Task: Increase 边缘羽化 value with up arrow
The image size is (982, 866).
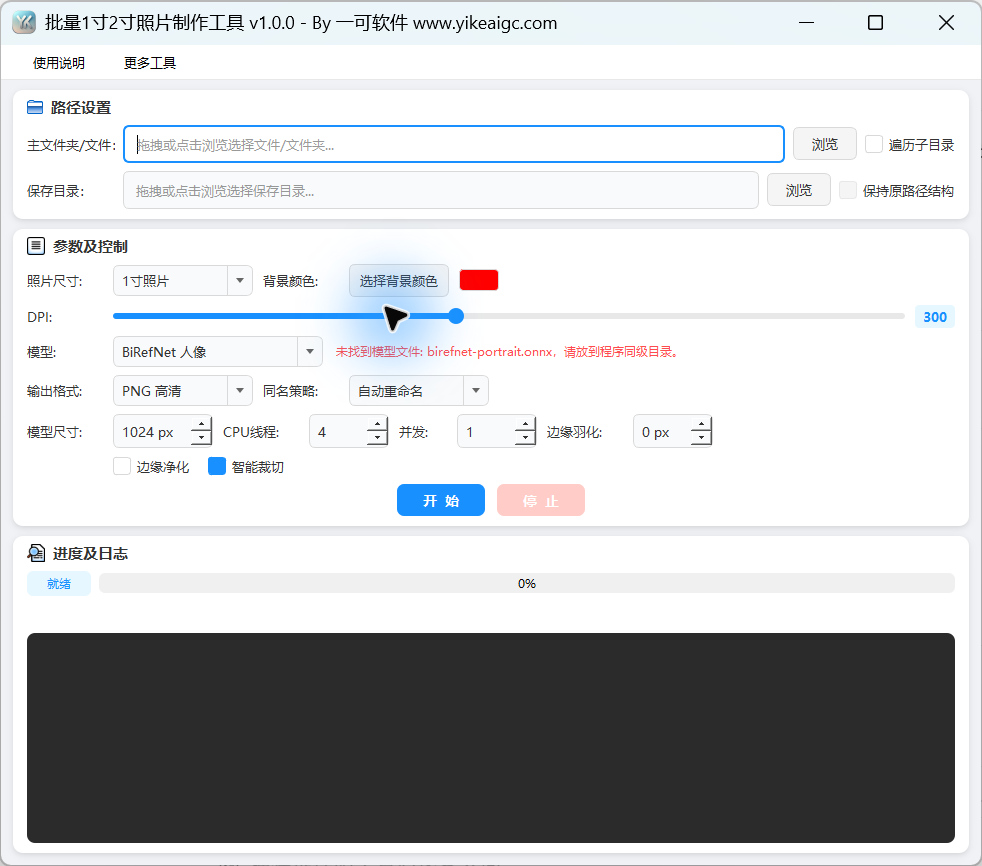Action: pyautogui.click(x=701, y=424)
